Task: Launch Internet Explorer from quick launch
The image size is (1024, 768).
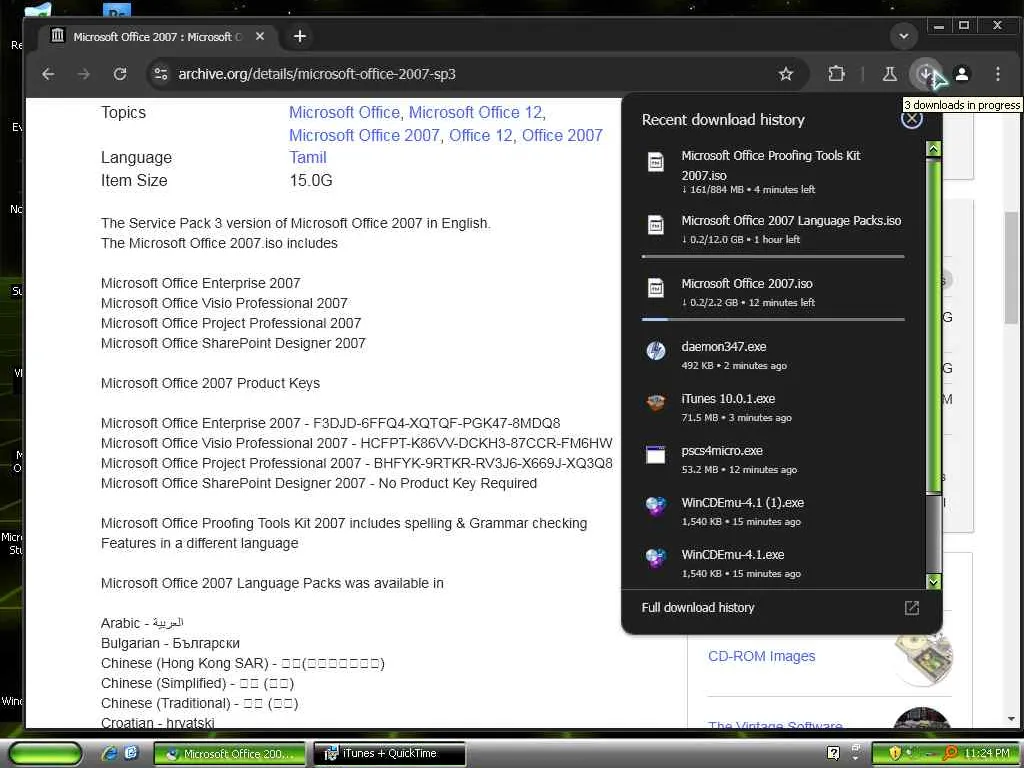Action: tap(109, 753)
